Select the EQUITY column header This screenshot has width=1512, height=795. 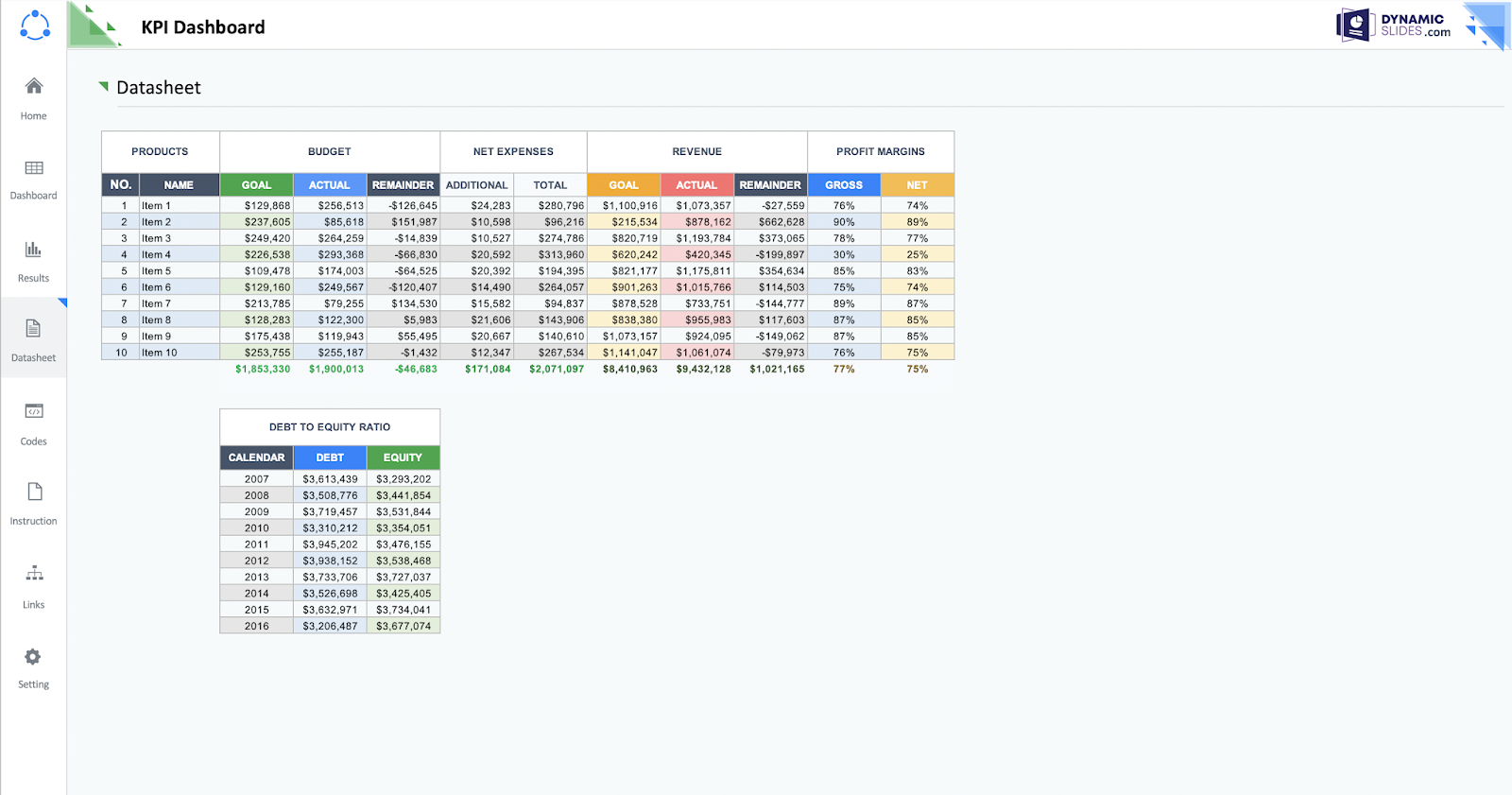[404, 458]
